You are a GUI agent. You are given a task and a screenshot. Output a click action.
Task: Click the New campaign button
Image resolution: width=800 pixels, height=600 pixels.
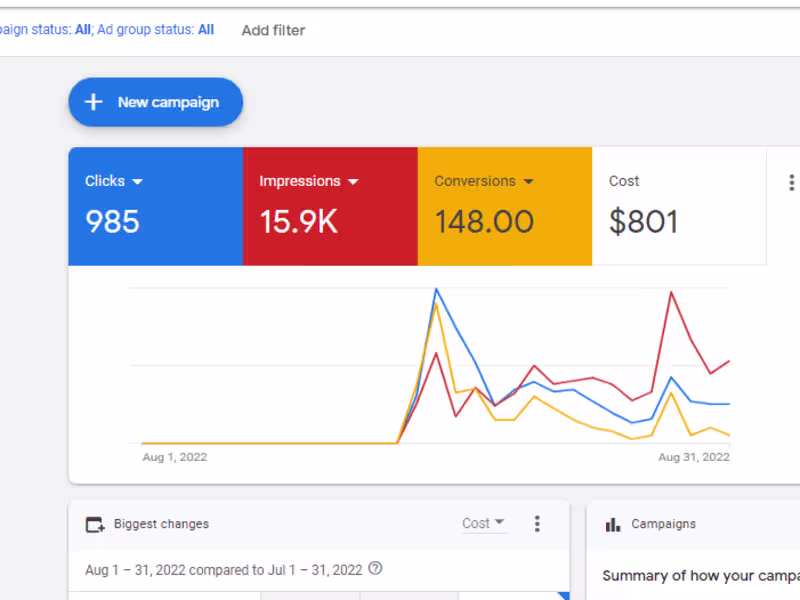[156, 102]
